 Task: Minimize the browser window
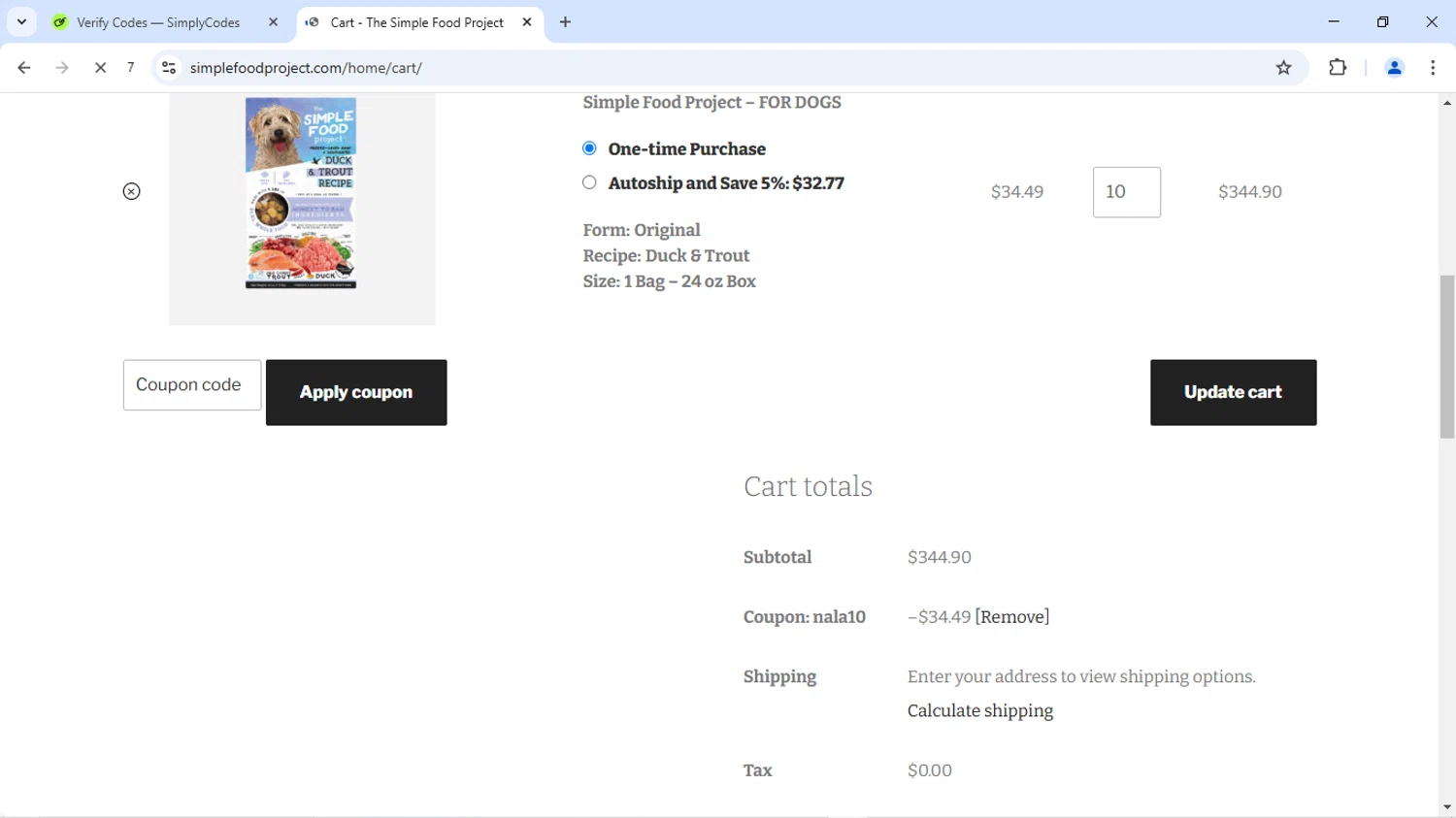coord(1334,21)
